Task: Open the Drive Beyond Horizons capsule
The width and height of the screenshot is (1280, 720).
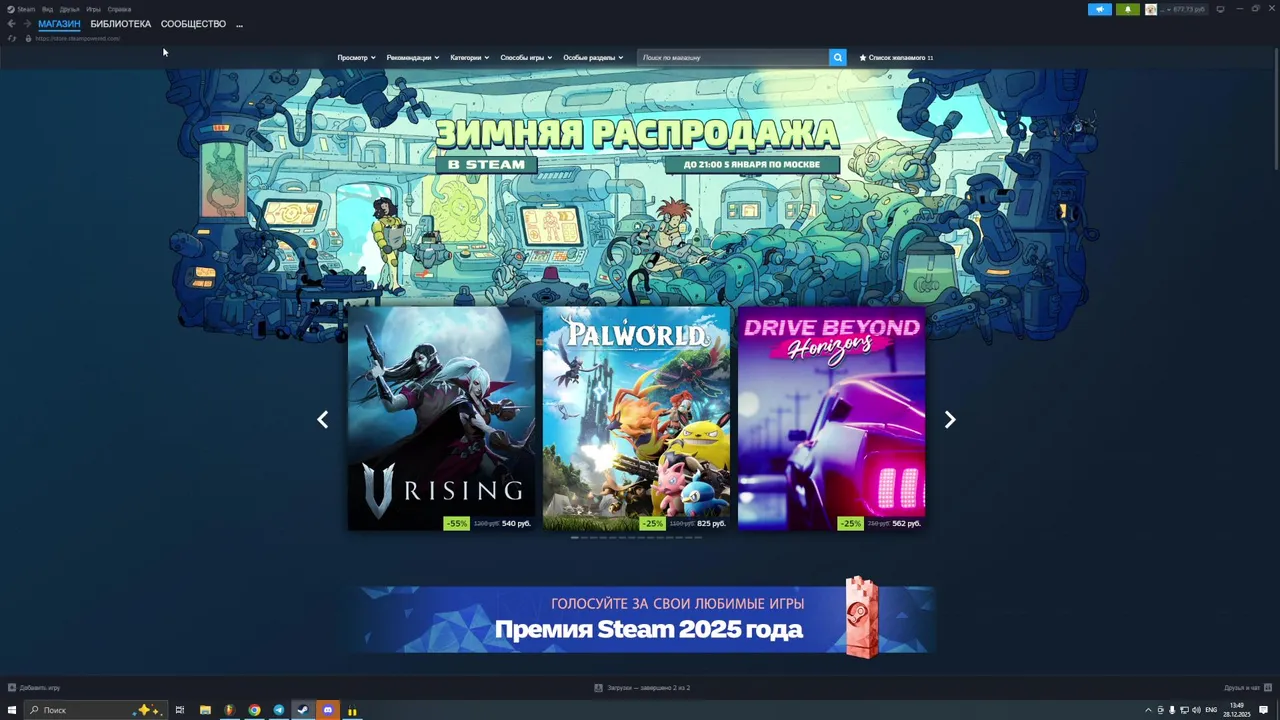Action: point(831,418)
